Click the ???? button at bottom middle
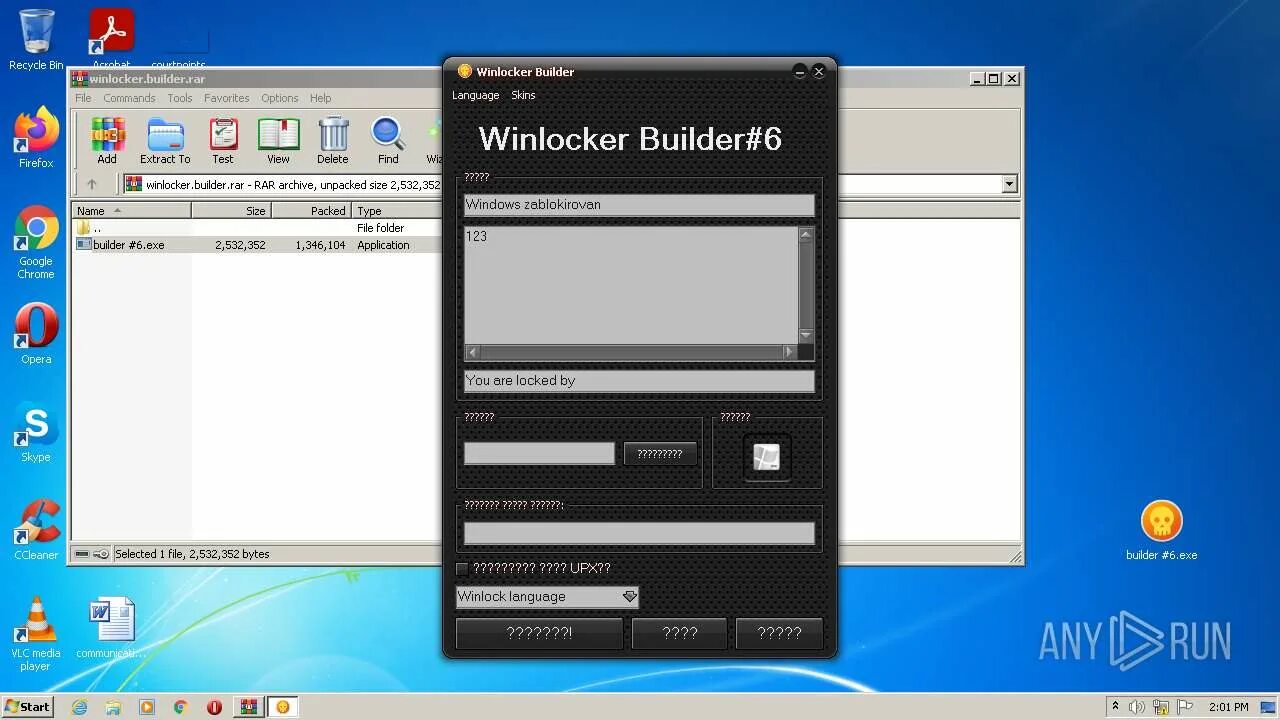Viewport: 1280px width, 720px height. click(680, 633)
